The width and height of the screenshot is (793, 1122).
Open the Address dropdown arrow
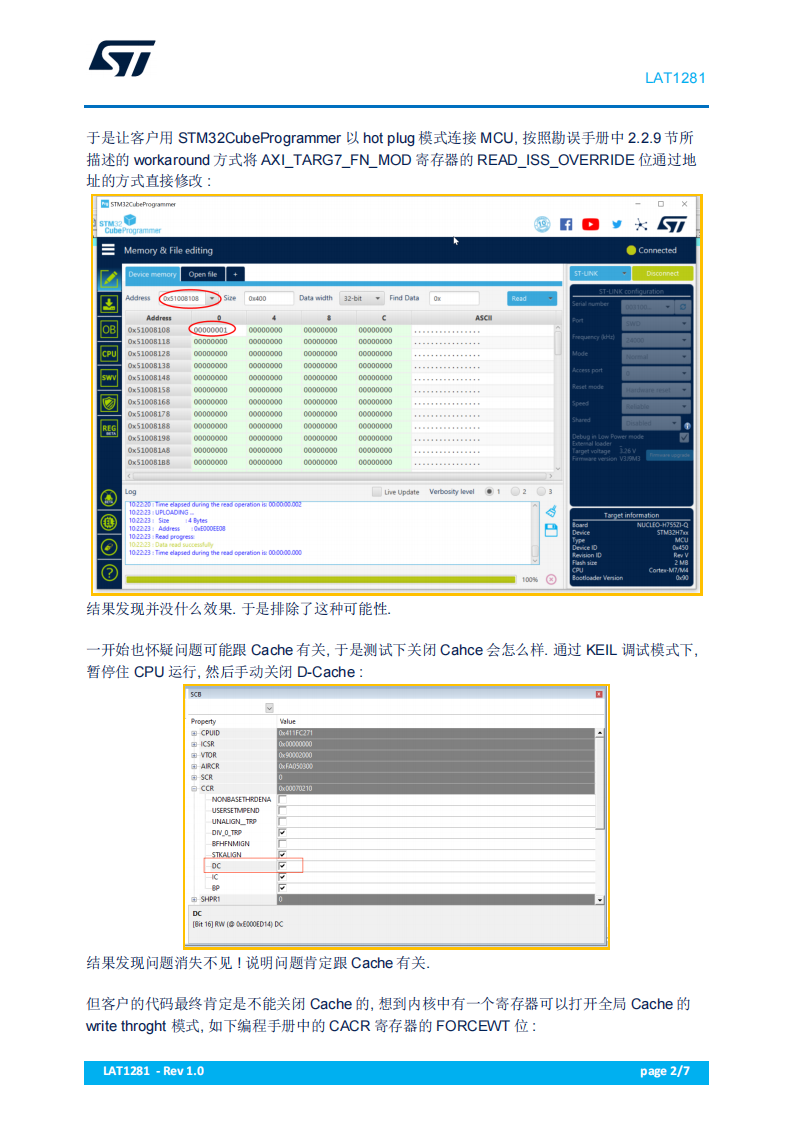click(x=213, y=298)
